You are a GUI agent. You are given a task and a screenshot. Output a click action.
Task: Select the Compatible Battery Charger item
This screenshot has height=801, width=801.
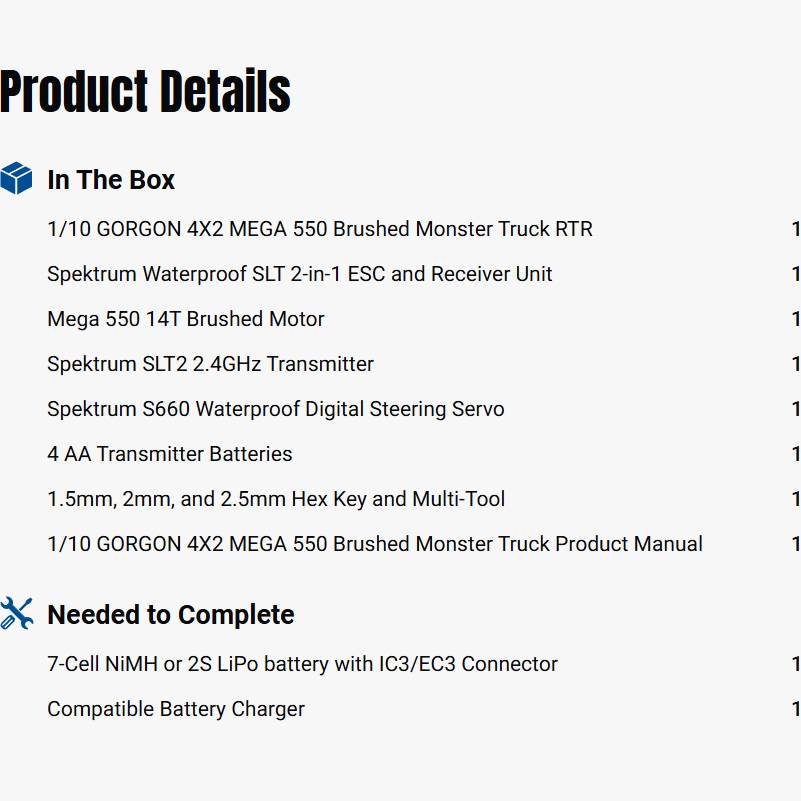coord(176,709)
